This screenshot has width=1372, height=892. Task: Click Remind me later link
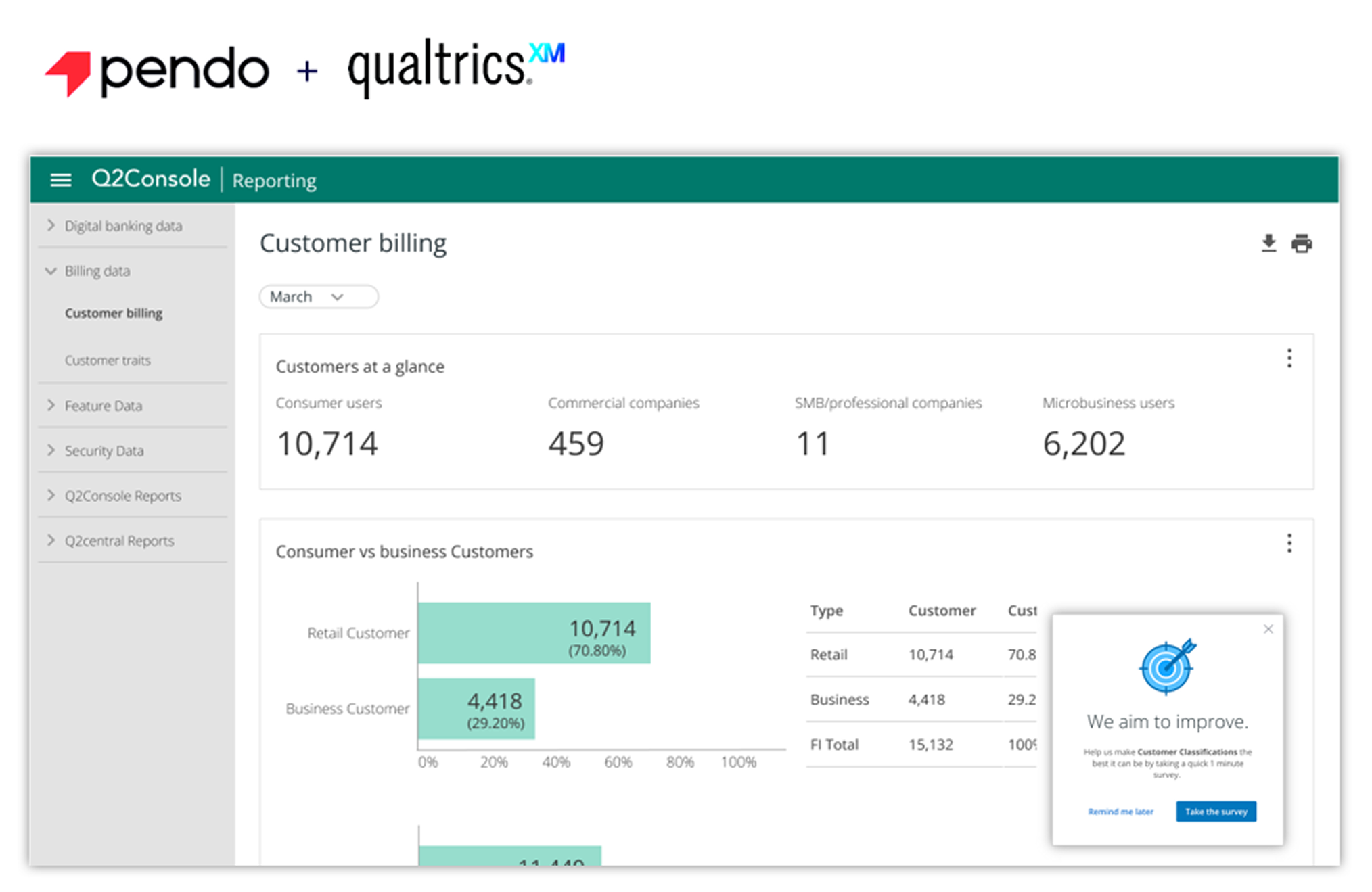[x=1120, y=812]
